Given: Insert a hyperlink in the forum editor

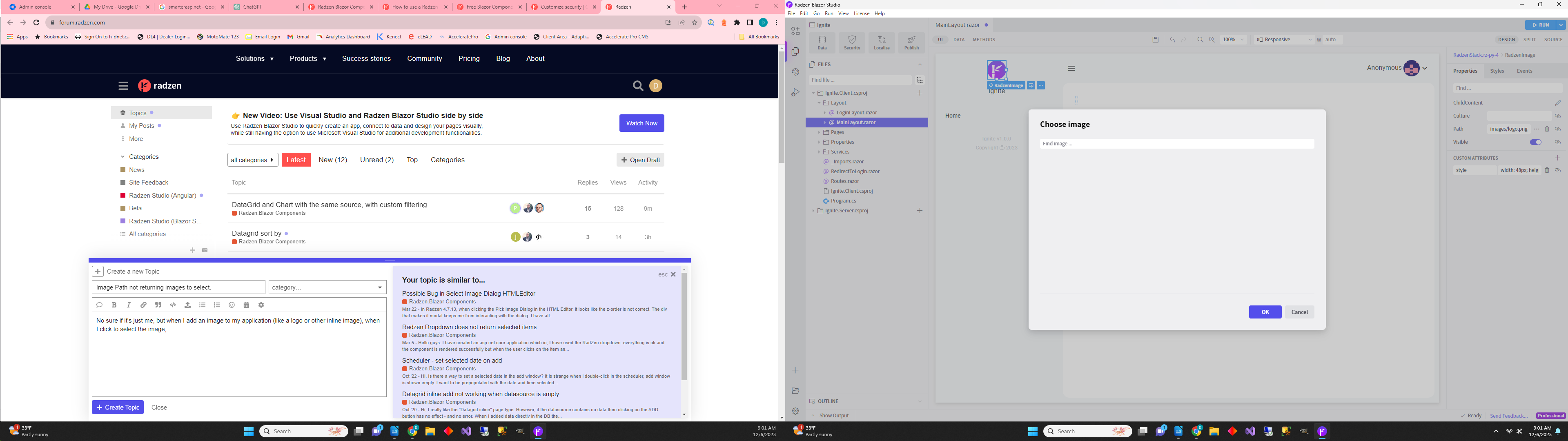Looking at the screenshot, I should click(144, 305).
